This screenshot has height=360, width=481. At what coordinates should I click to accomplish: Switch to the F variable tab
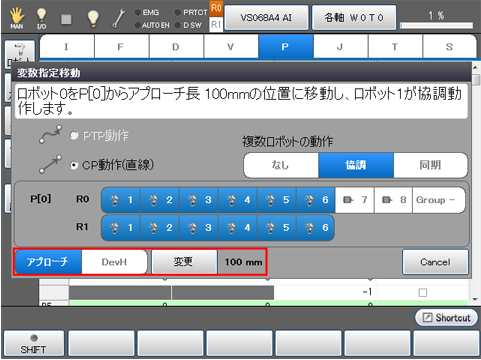122,47
